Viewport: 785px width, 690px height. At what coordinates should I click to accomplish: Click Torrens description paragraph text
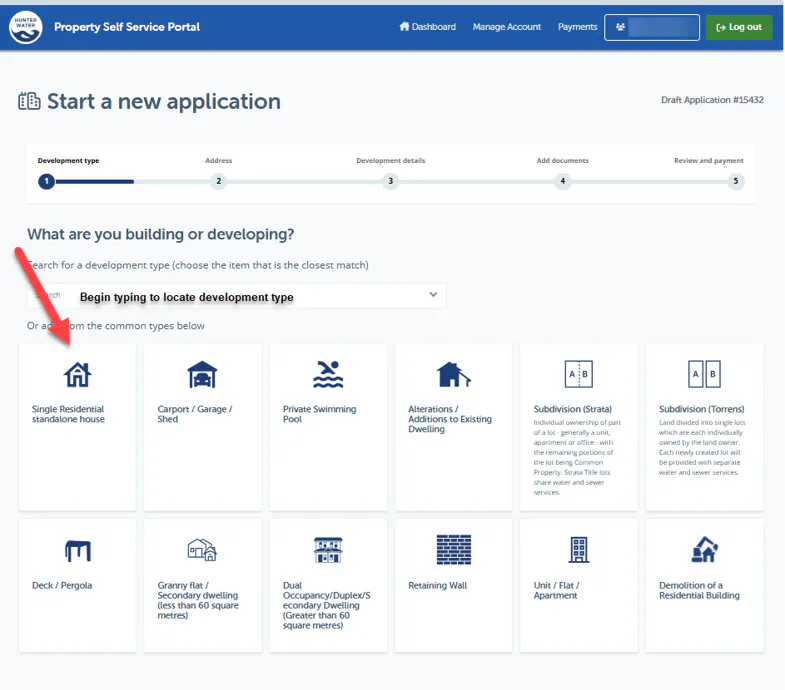coord(702,447)
